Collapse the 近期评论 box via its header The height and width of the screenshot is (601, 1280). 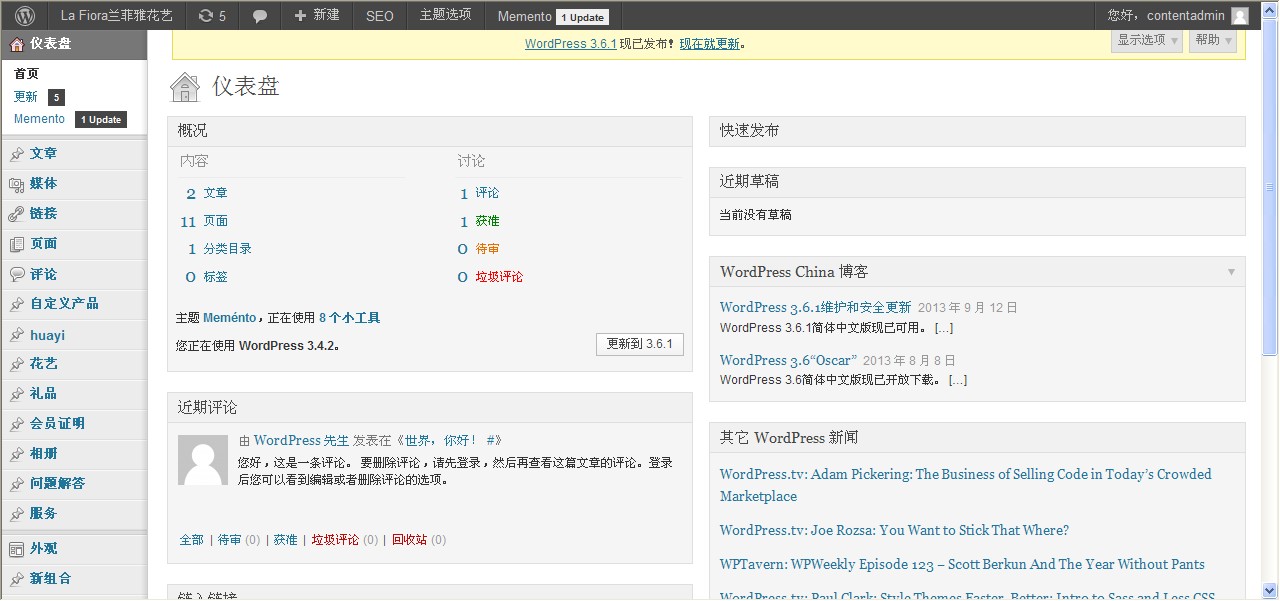(x=430, y=408)
